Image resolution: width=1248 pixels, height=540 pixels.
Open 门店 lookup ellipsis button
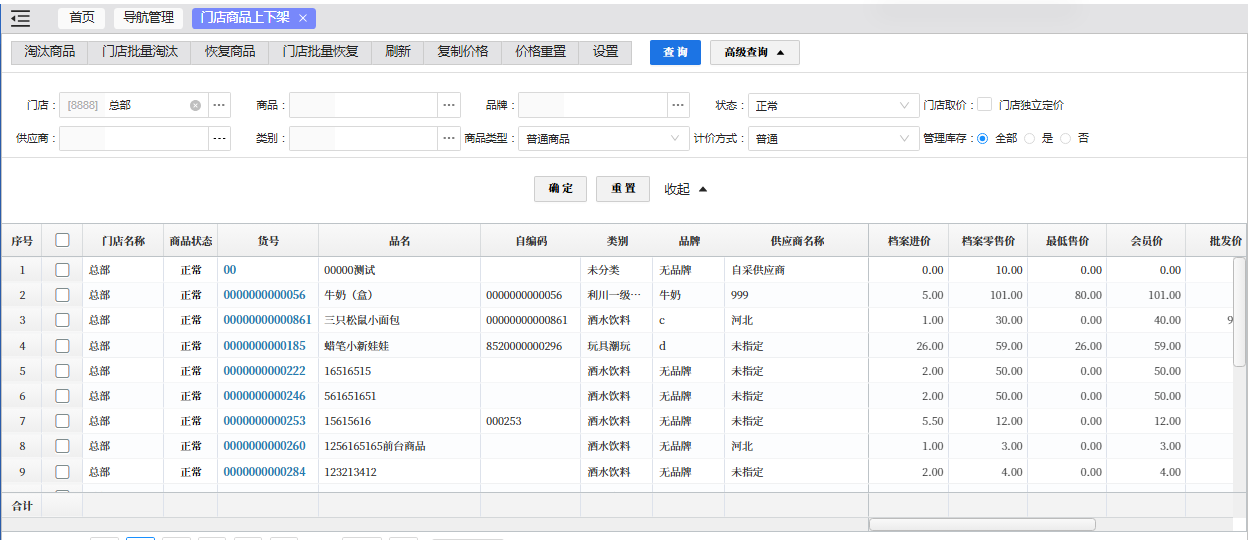pos(220,105)
